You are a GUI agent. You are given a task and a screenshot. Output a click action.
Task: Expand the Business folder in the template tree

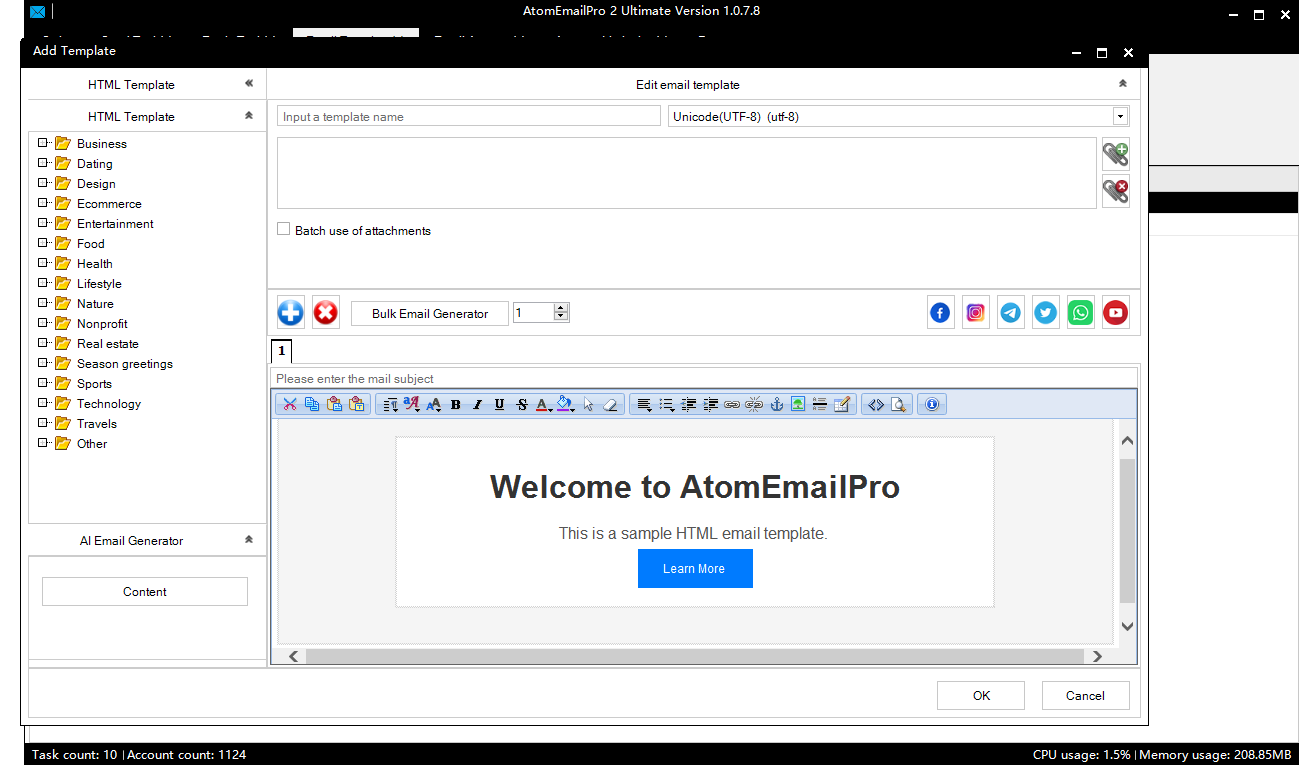click(43, 143)
